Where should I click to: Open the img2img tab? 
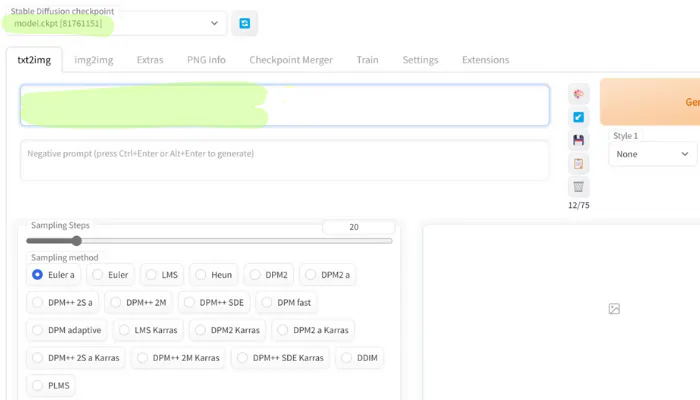tap(94, 60)
